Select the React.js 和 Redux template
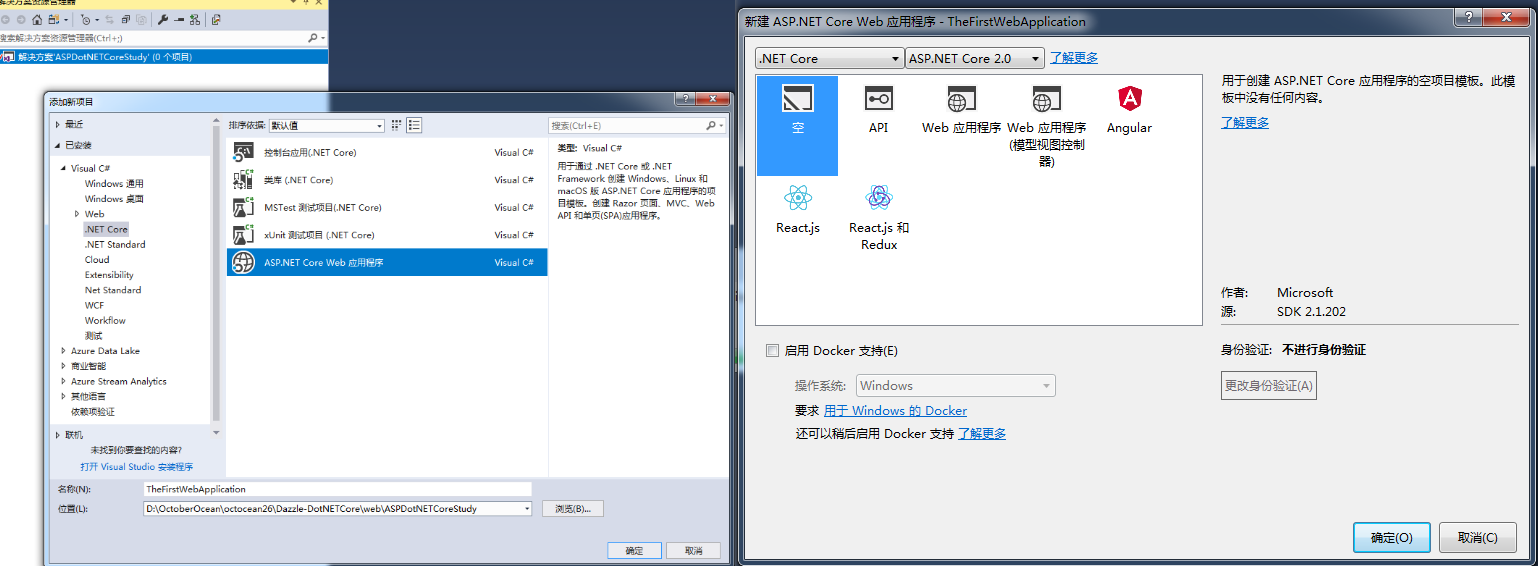Image resolution: width=1538 pixels, height=566 pixels. pos(879,217)
